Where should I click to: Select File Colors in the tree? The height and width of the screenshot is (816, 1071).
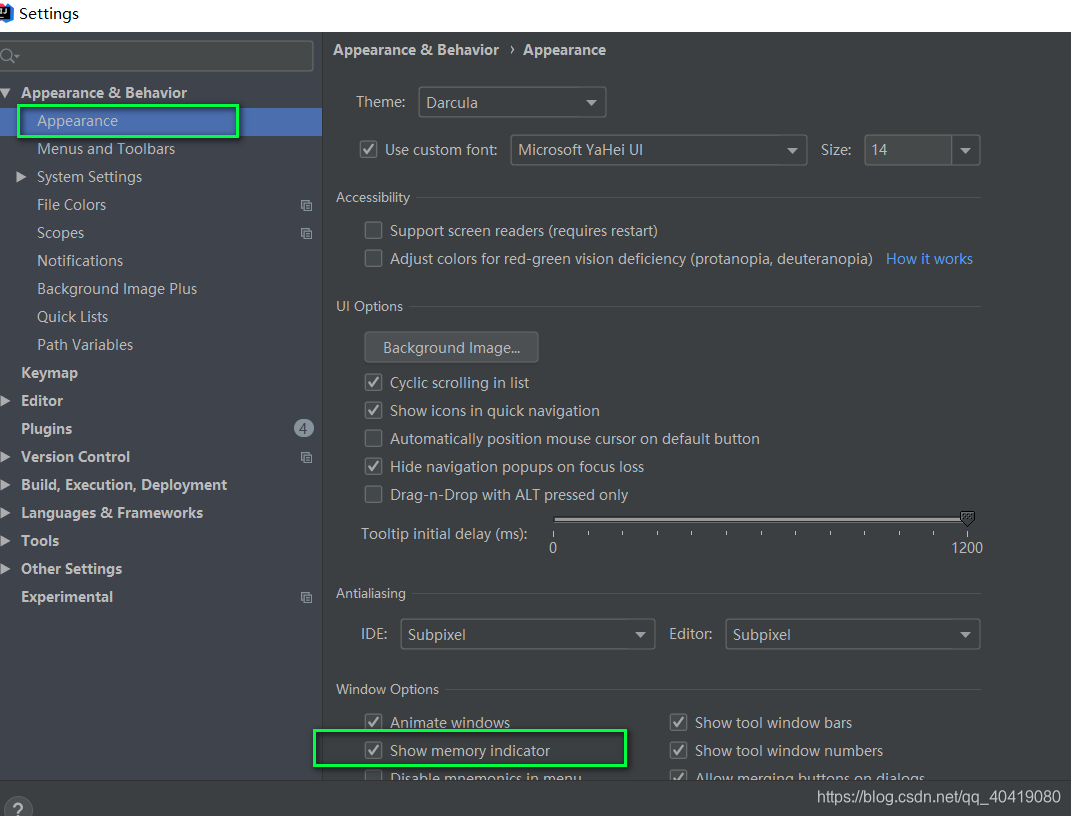point(72,205)
